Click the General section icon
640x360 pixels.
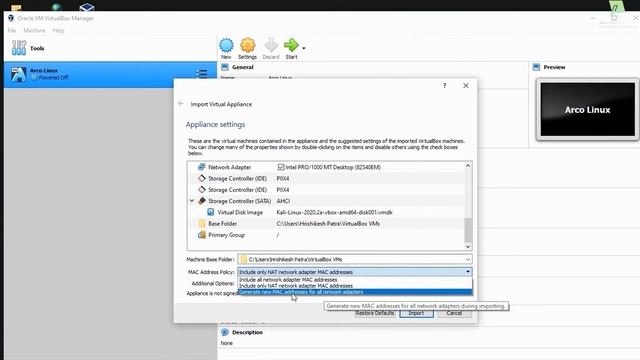point(225,67)
